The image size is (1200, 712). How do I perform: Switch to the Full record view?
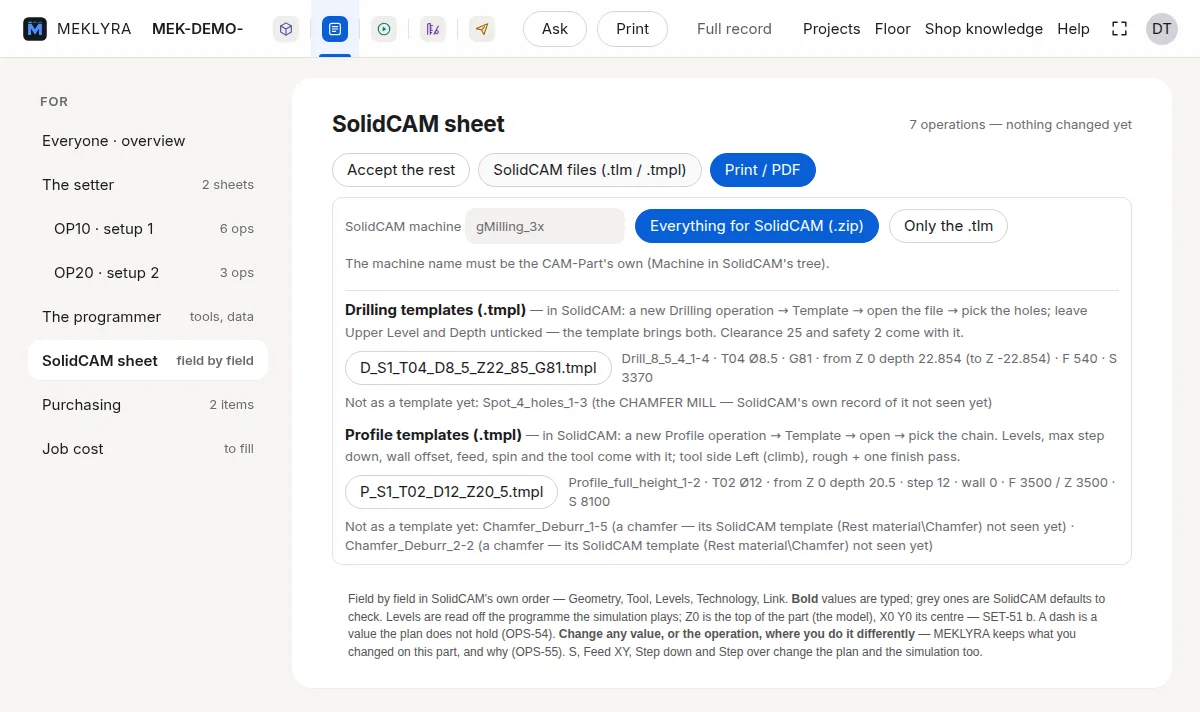(x=734, y=29)
